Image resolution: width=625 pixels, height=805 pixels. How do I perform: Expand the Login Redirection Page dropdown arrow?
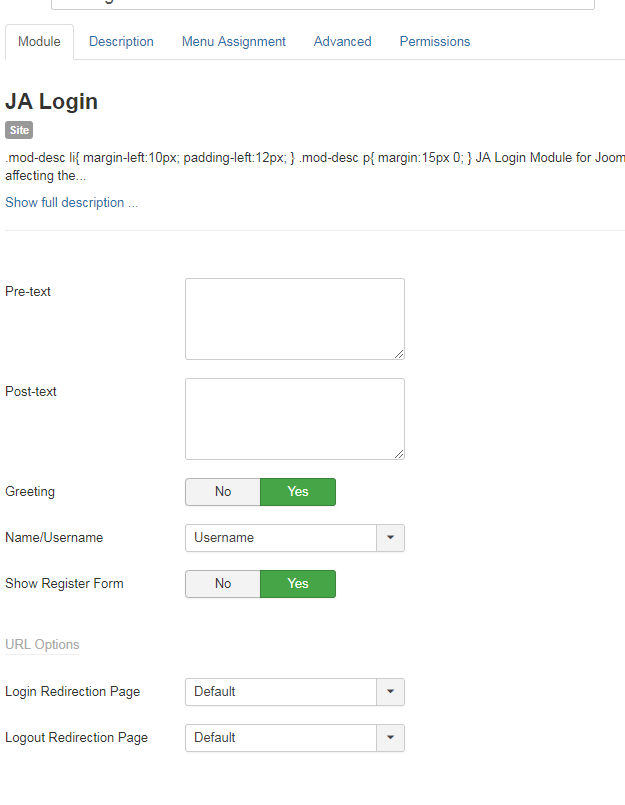[390, 692]
